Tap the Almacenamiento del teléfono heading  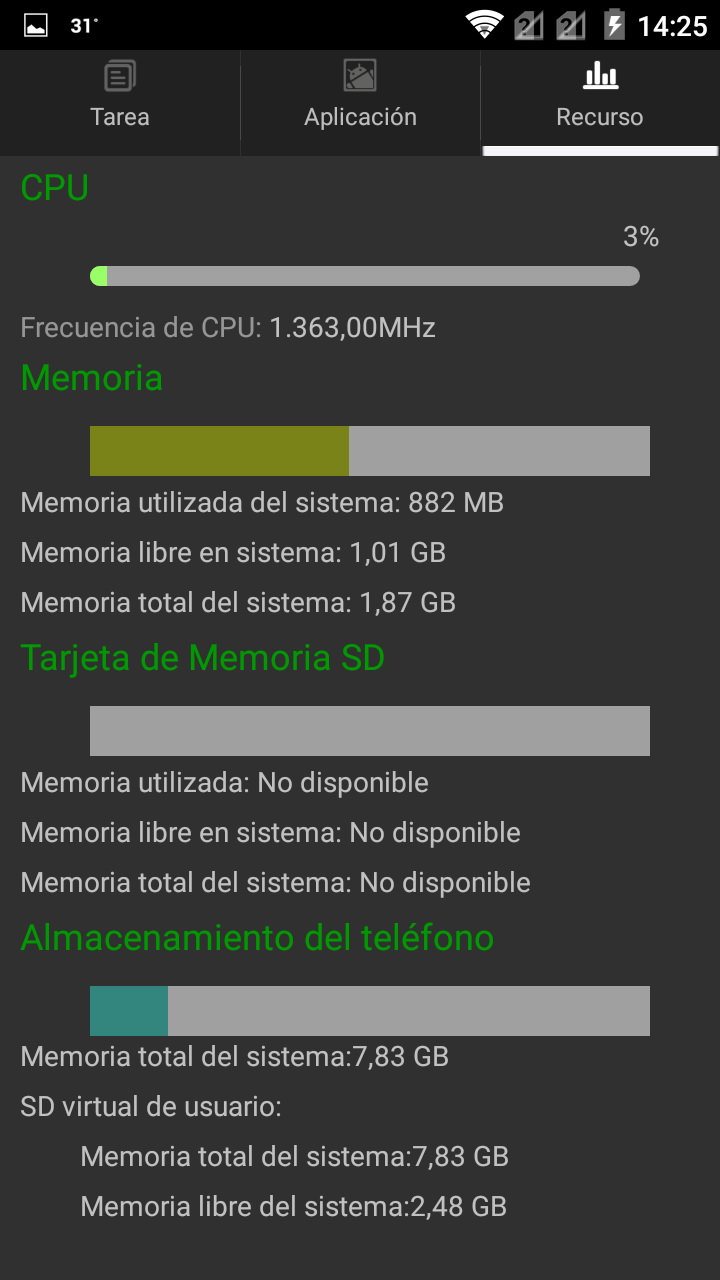[x=257, y=938]
